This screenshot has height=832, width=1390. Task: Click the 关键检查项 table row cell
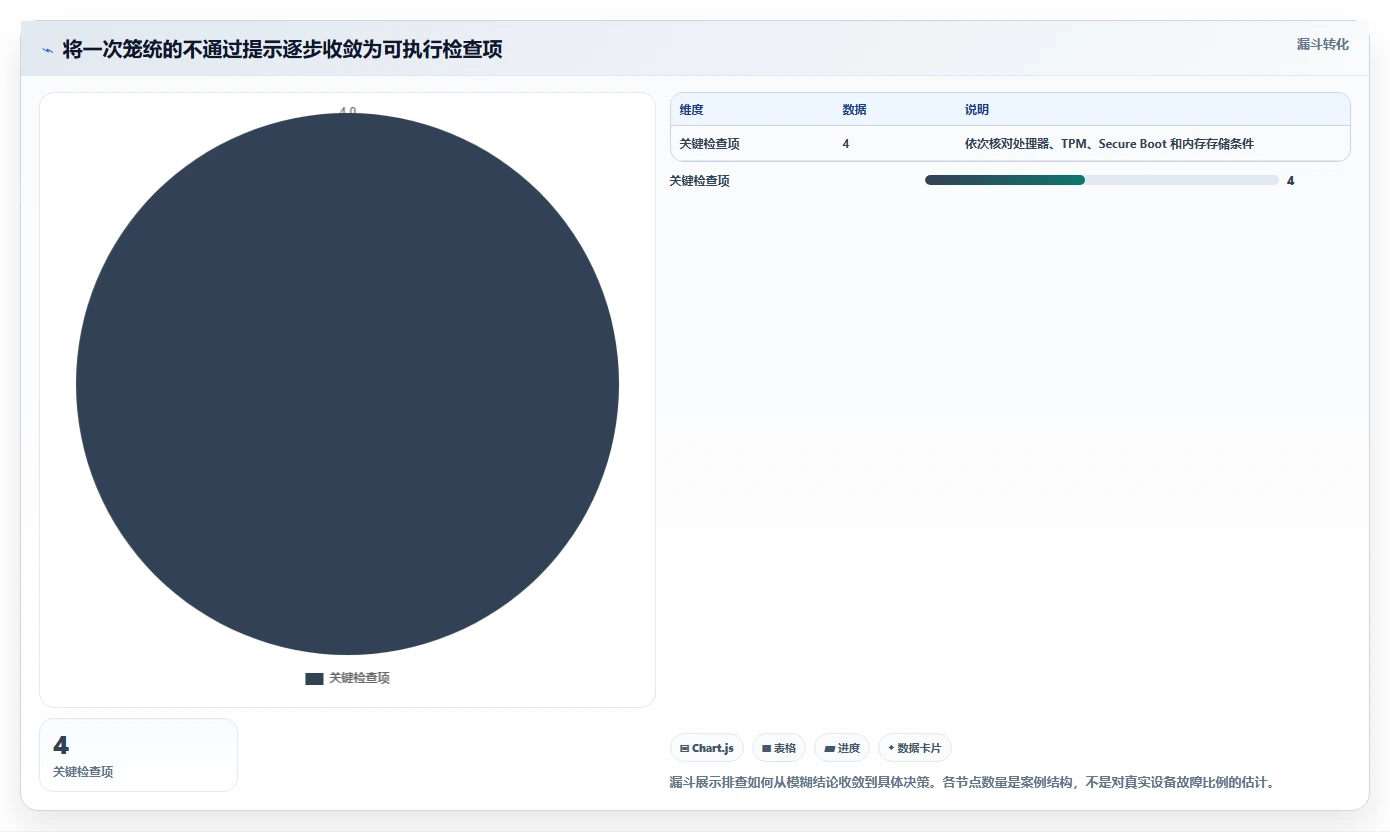click(x=710, y=144)
